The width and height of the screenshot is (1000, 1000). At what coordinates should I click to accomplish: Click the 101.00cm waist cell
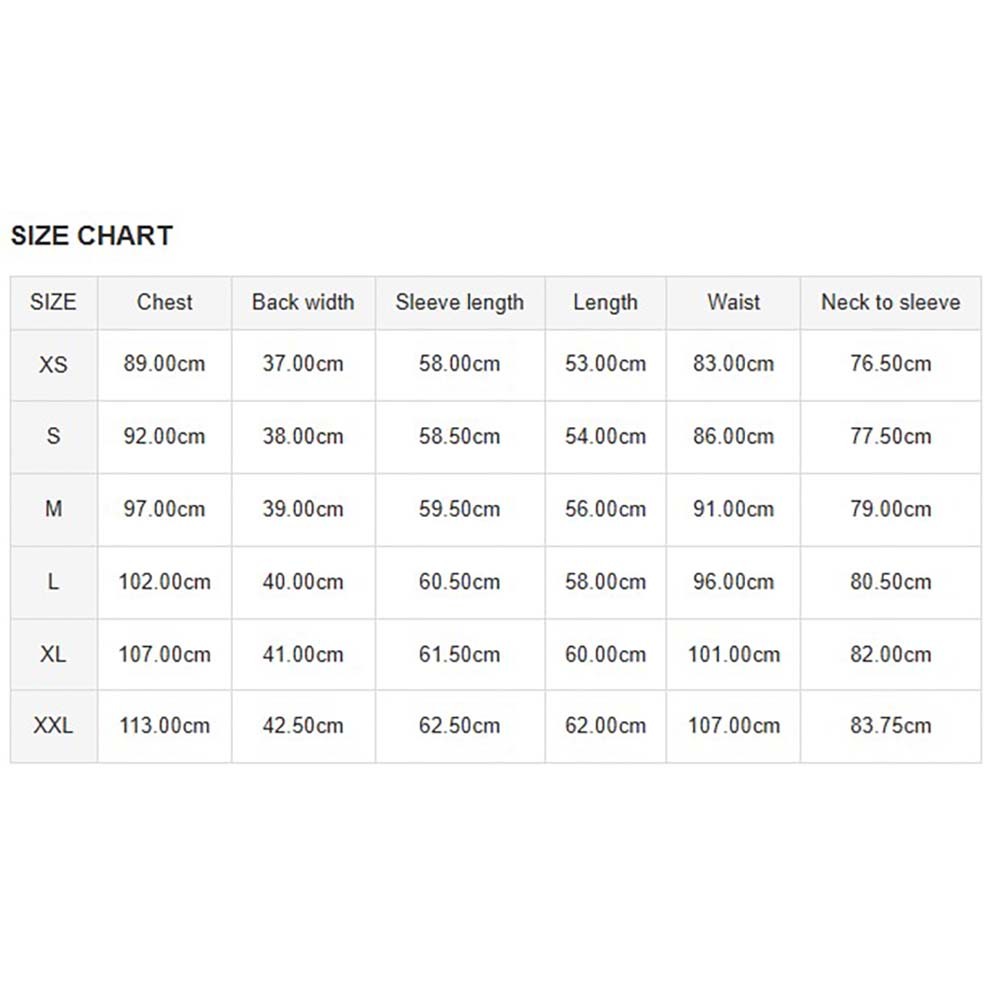pos(733,655)
